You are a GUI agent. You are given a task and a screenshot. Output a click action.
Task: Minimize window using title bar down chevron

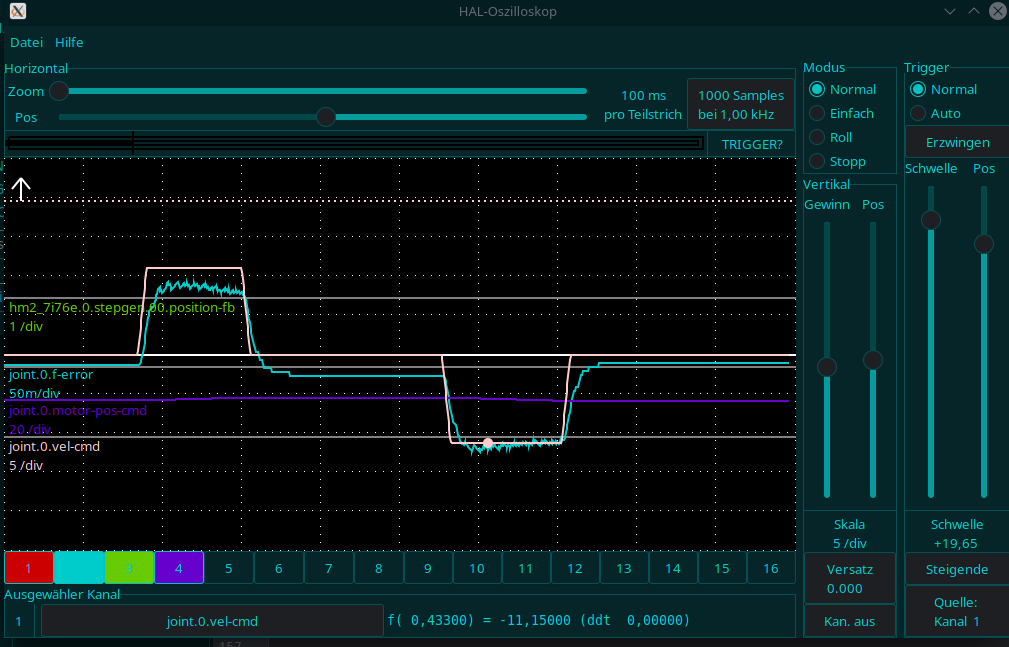pos(950,12)
